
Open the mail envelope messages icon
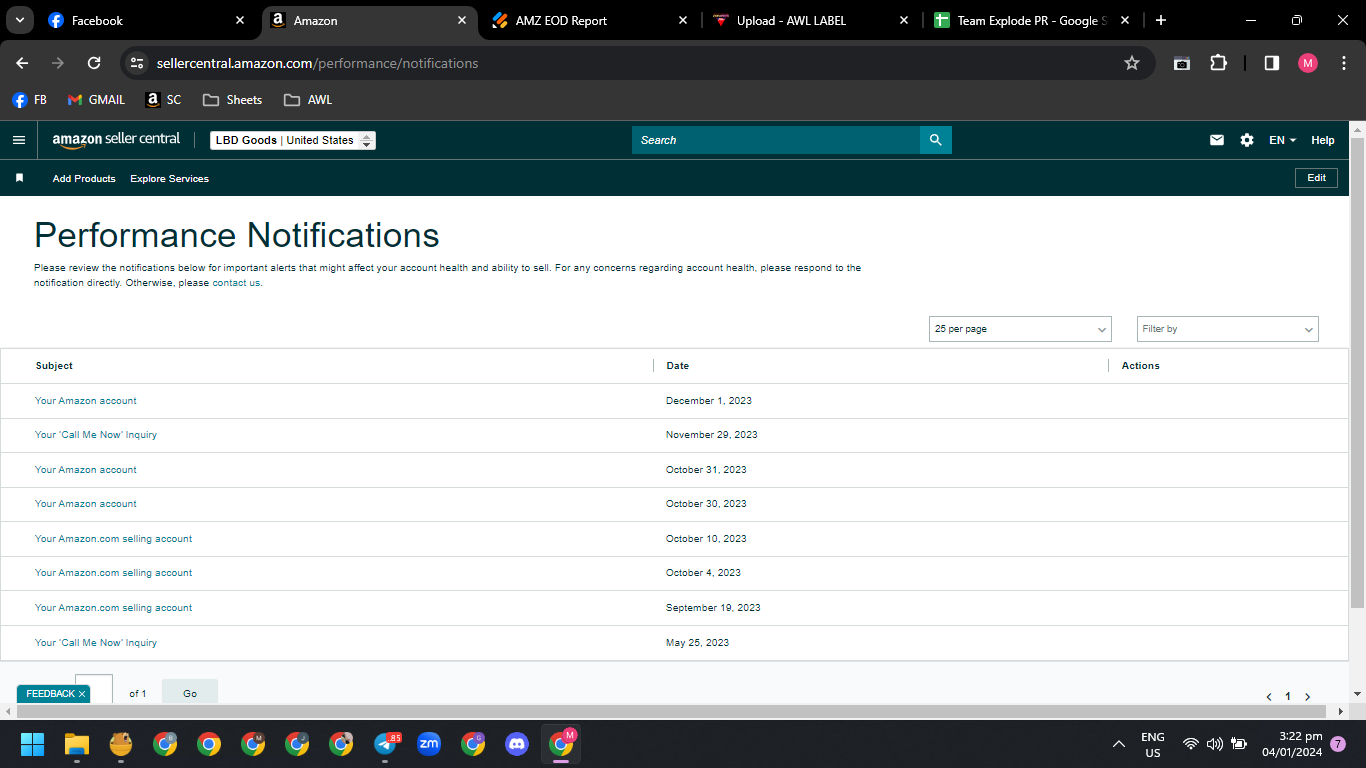tap(1217, 140)
